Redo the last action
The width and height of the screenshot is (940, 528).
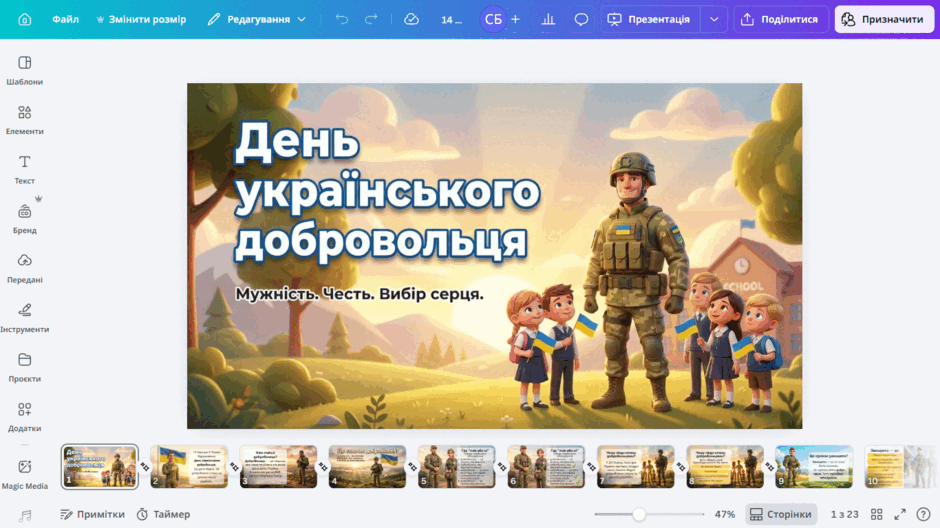point(371,19)
